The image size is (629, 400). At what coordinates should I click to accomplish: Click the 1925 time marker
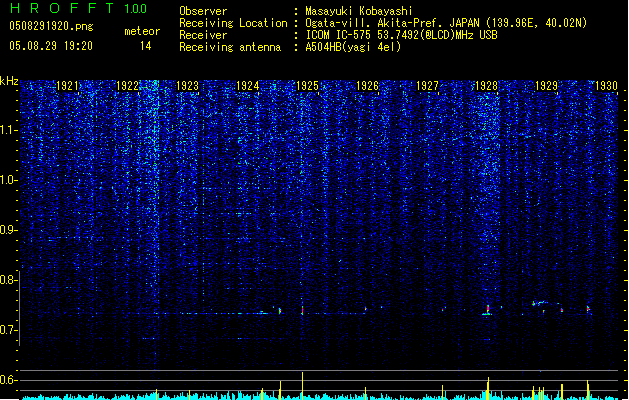(x=307, y=86)
